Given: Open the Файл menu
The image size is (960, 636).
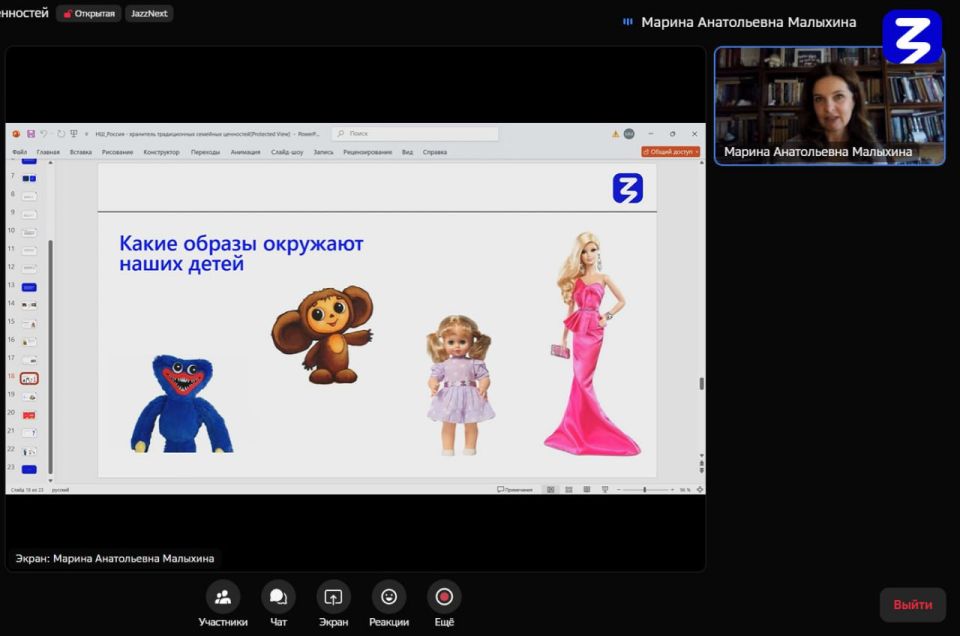Looking at the screenshot, I should pyautogui.click(x=20, y=152).
